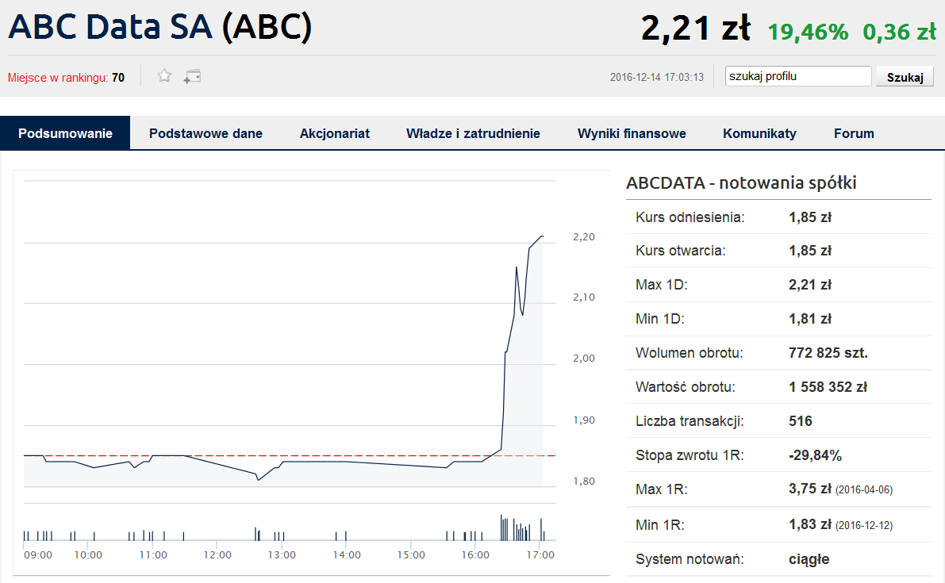Screen dimensions: 945x583
Task: Click the current price 2,21 zł
Action: pyautogui.click(x=695, y=28)
